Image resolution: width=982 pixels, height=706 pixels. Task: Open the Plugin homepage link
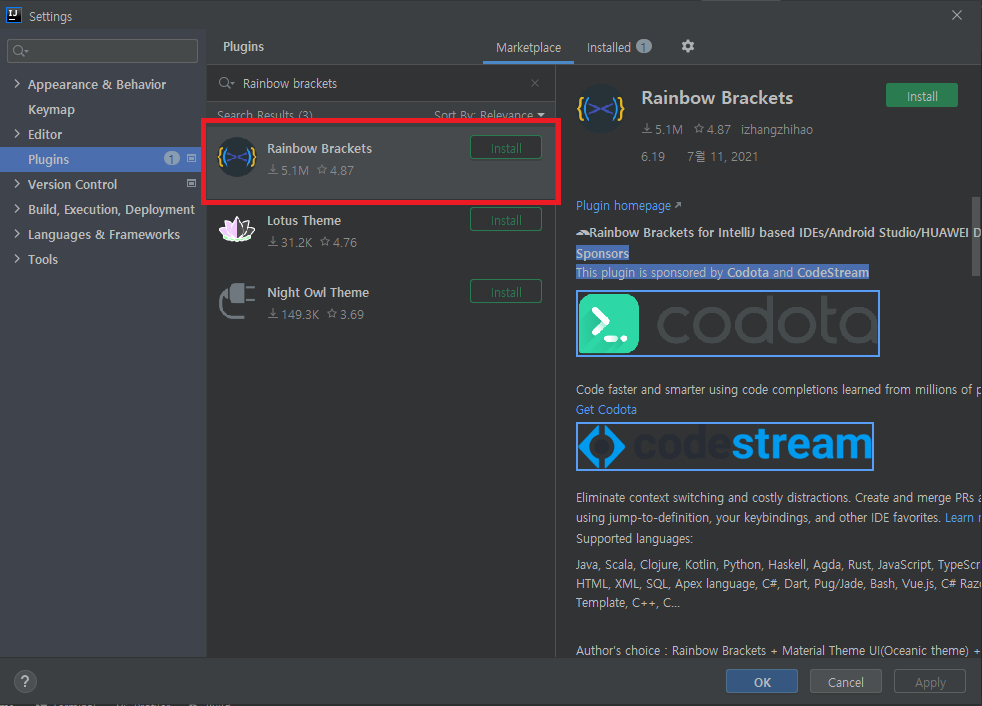coord(628,205)
